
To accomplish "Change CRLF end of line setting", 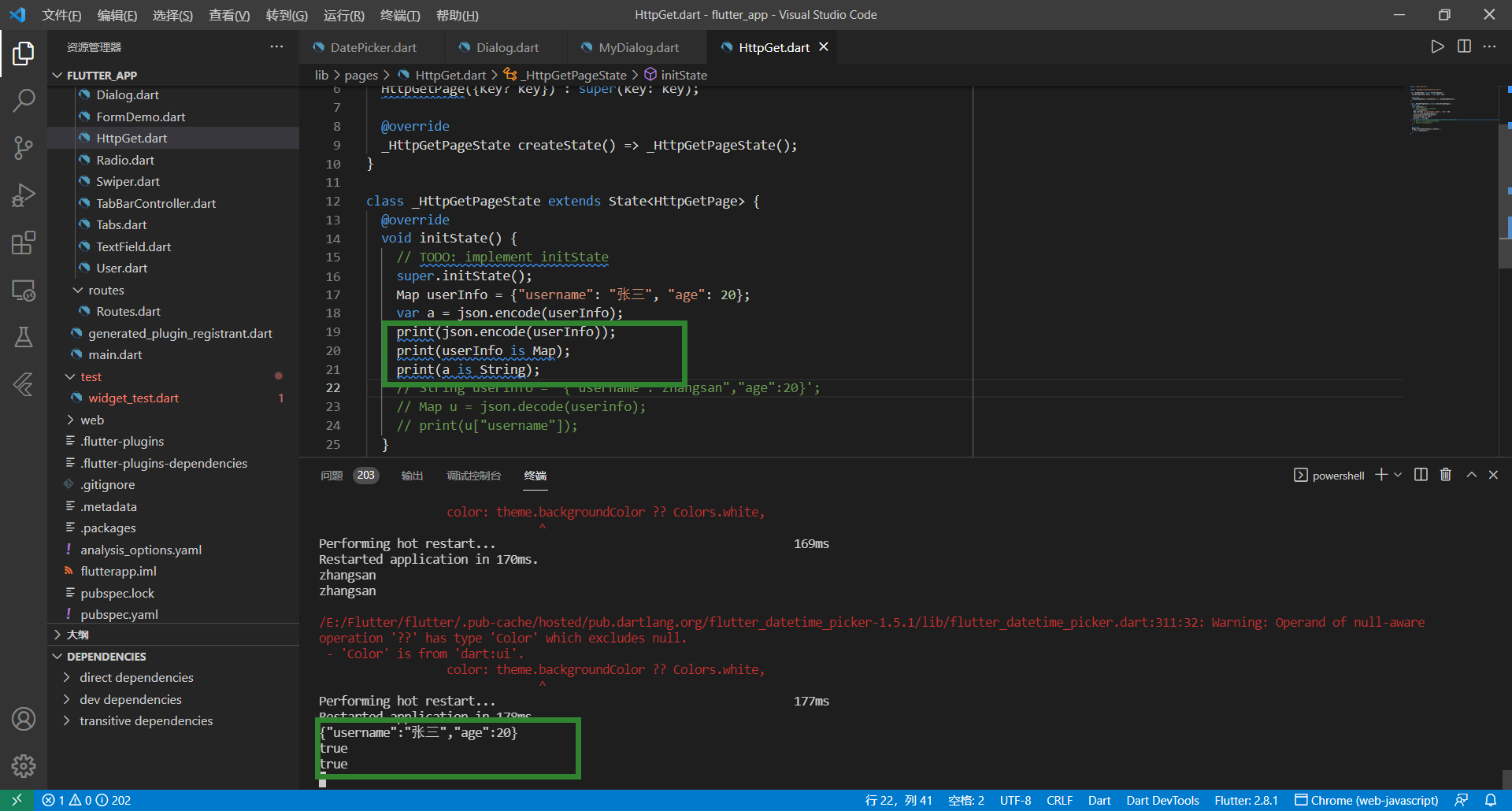I will coord(1059,800).
